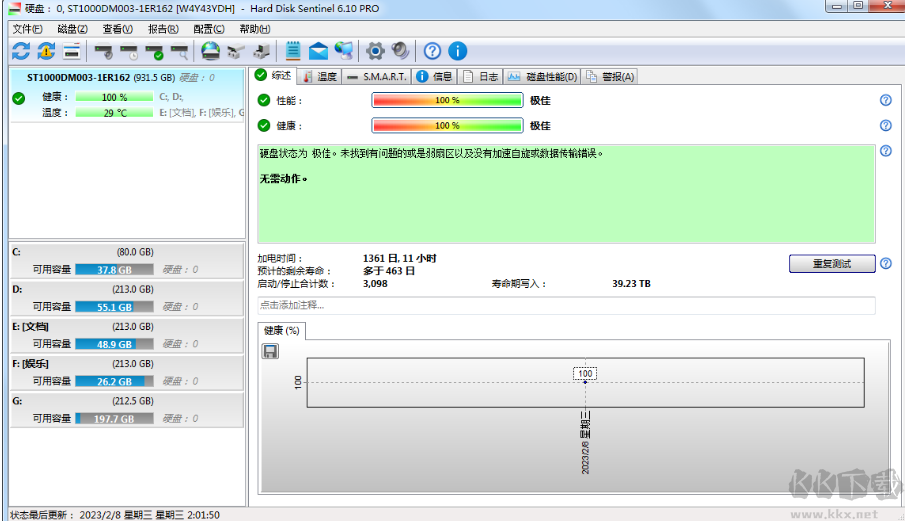Click the save floppy icon above health chart
This screenshot has width=905, height=521.
coord(270,351)
